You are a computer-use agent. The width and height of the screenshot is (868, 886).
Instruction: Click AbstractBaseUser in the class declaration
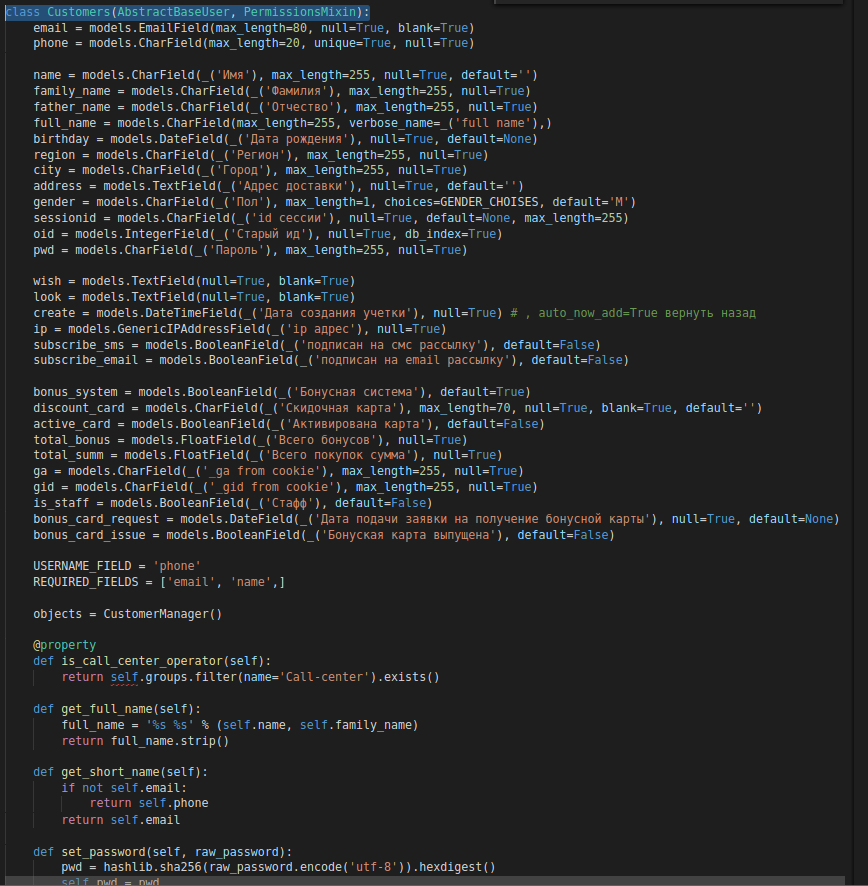[173, 12]
